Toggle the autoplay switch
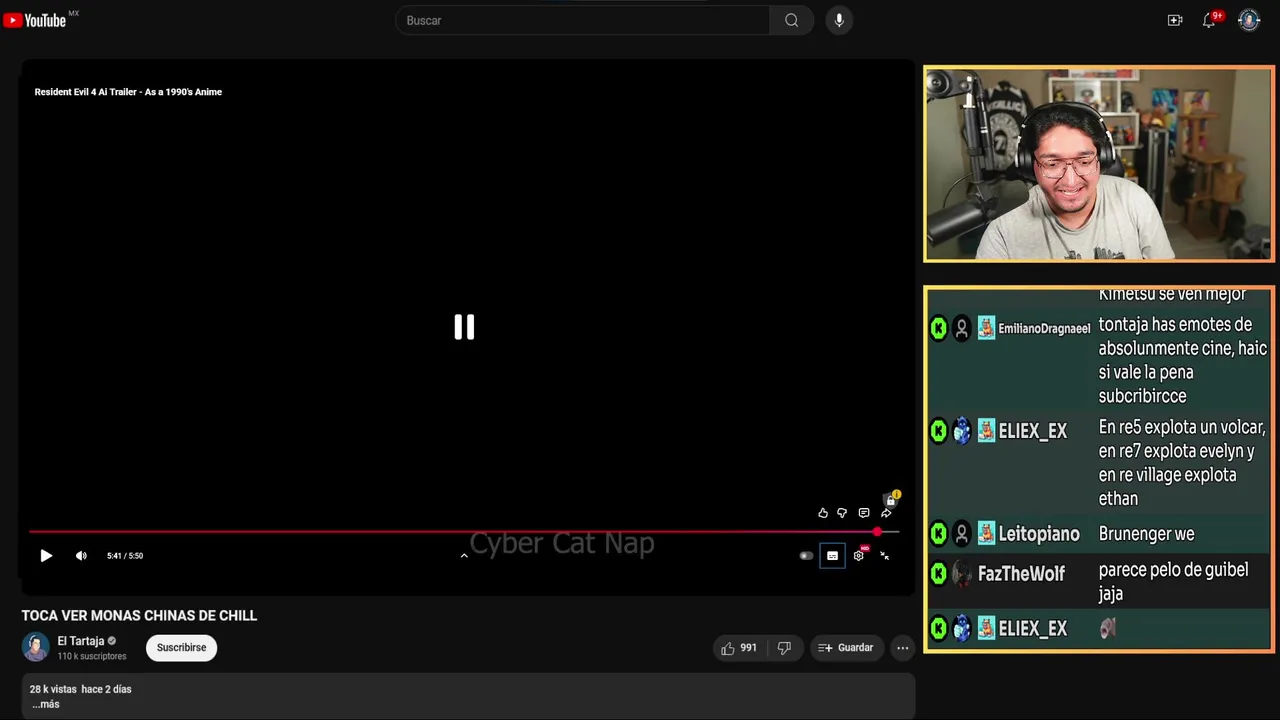The width and height of the screenshot is (1280, 720). pos(806,556)
